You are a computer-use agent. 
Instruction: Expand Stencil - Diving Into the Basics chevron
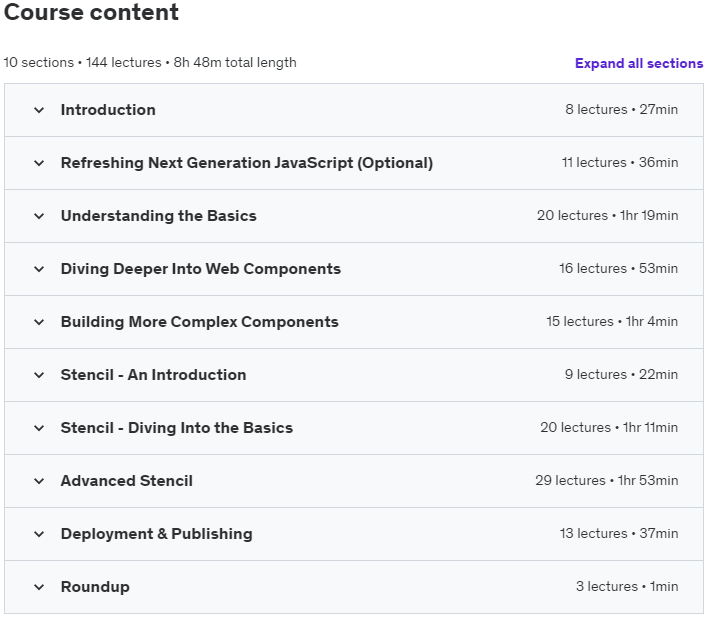39,428
